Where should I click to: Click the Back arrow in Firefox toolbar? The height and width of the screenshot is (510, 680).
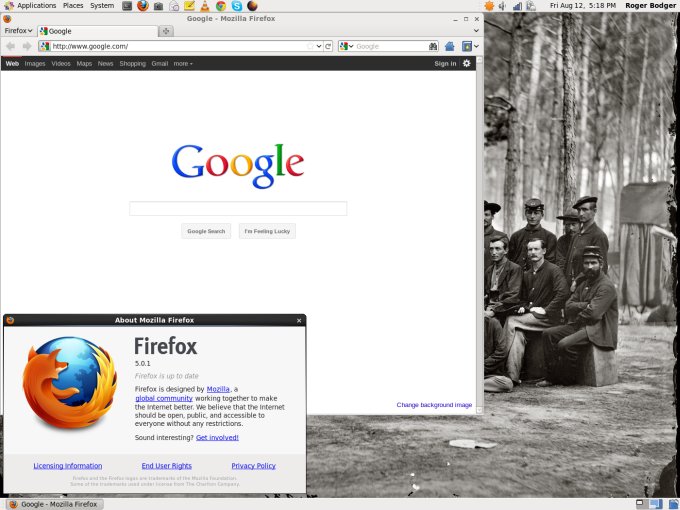click(x=10, y=46)
